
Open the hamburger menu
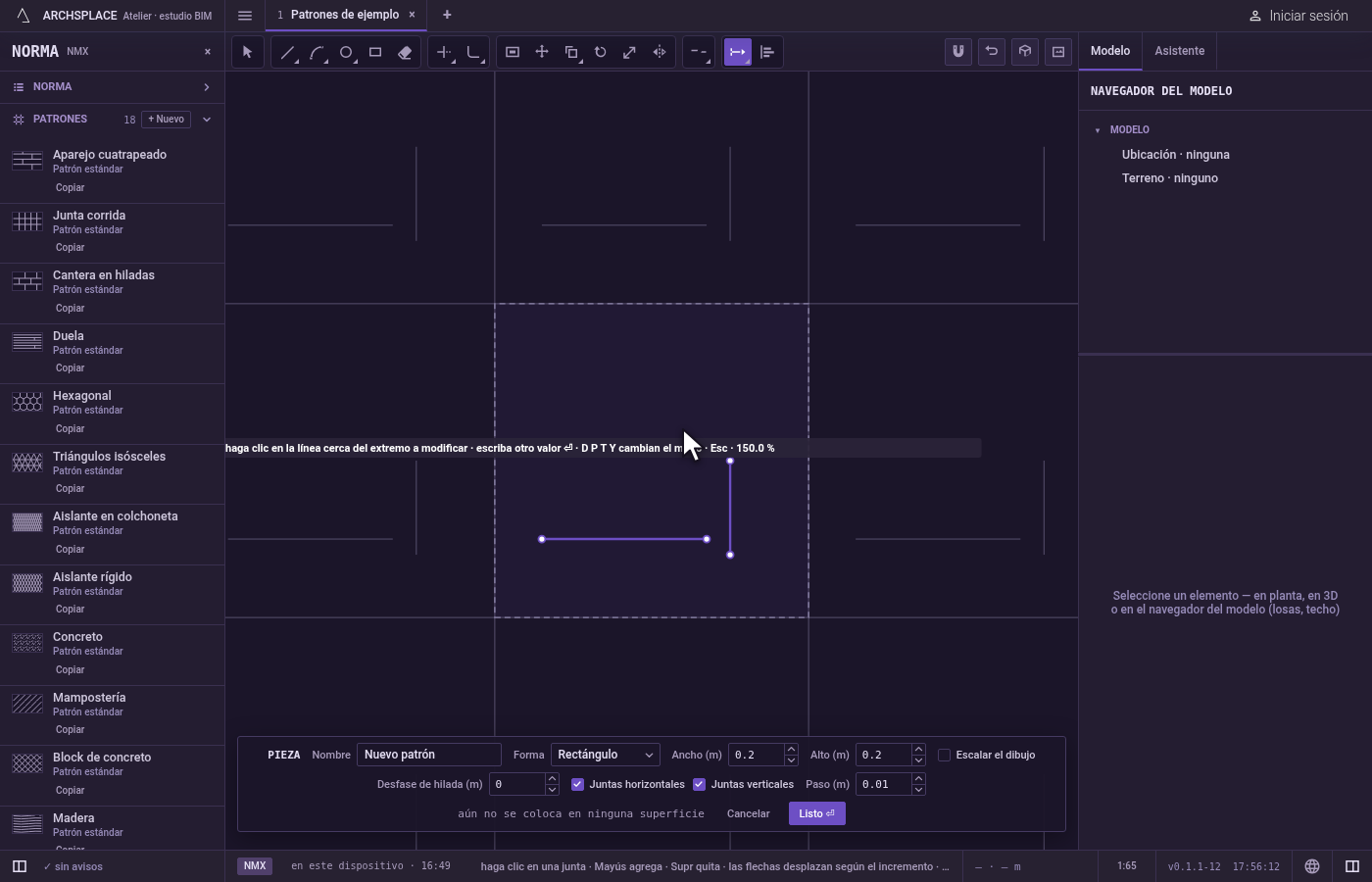click(245, 15)
